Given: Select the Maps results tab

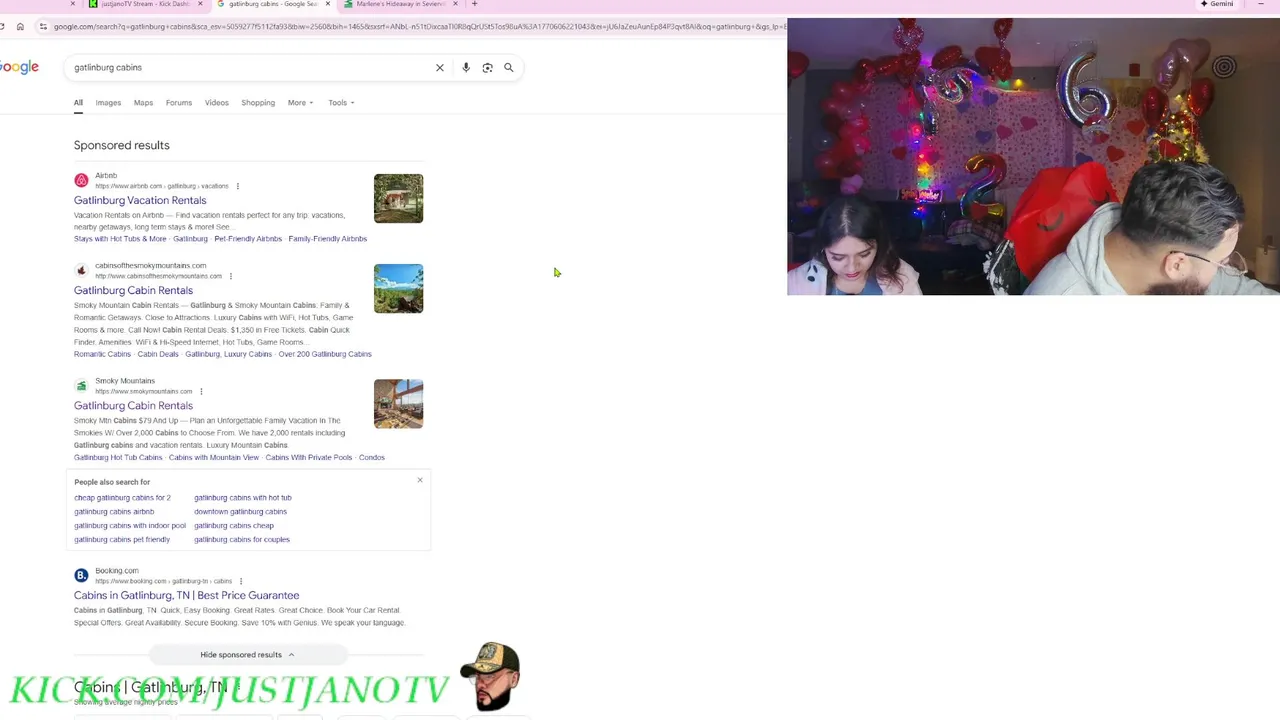Looking at the screenshot, I should click(x=143, y=103).
